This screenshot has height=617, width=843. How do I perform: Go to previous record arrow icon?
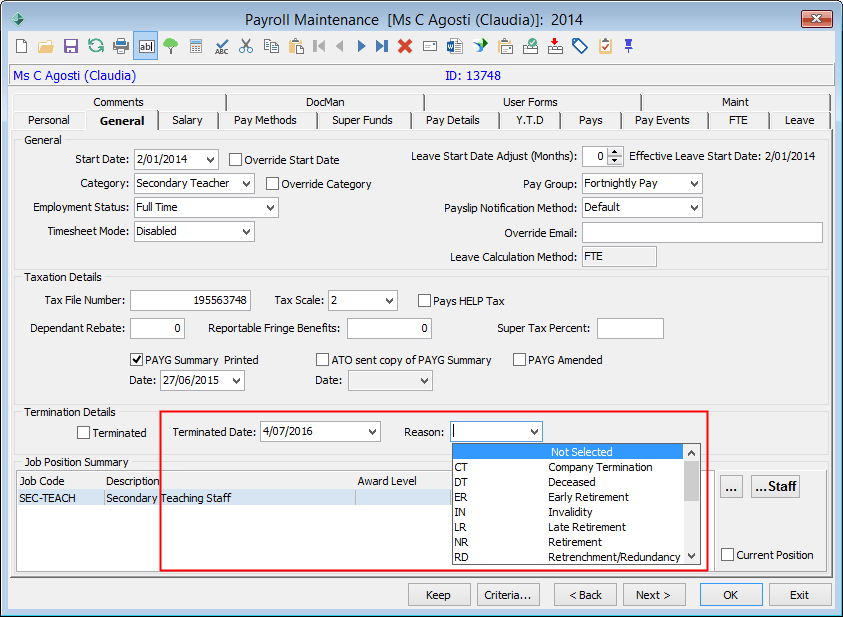pos(340,46)
